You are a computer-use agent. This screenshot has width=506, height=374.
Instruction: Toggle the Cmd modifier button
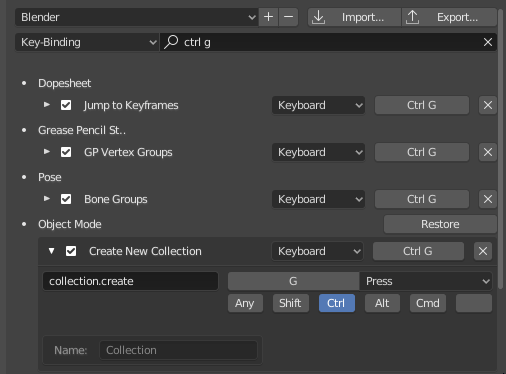click(428, 303)
